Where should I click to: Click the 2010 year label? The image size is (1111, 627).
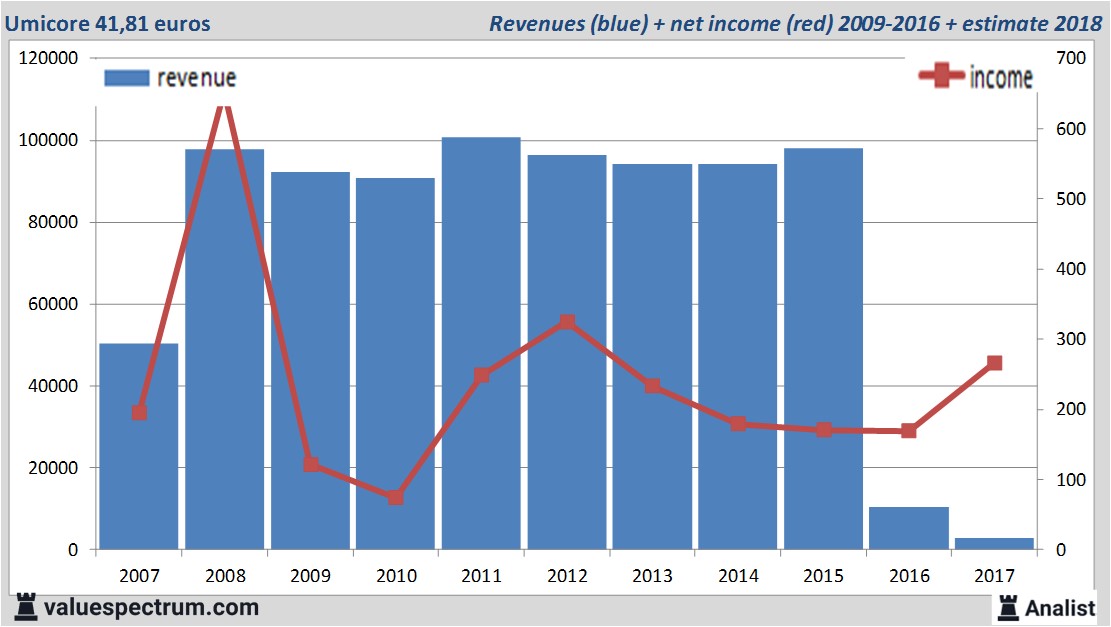pyautogui.click(x=396, y=575)
